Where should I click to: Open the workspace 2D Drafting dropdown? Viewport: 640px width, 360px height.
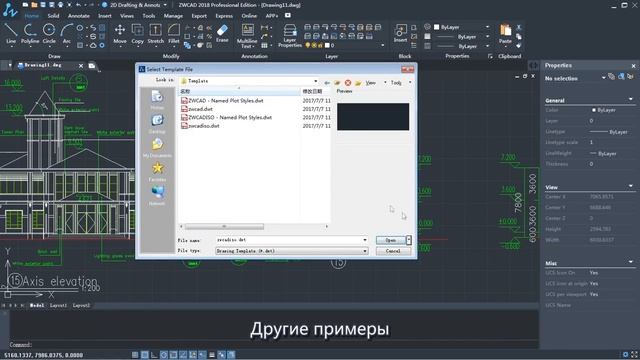[165, 5]
